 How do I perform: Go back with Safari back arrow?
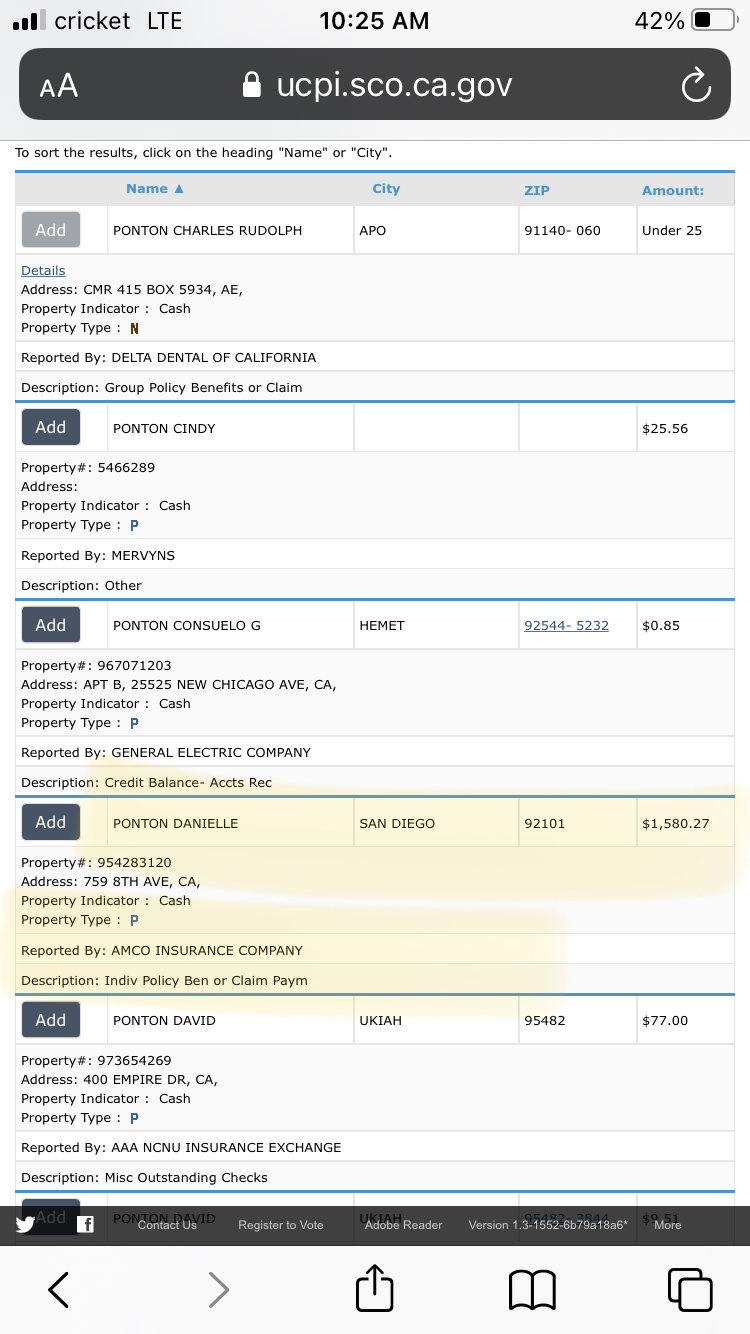tap(58, 1289)
